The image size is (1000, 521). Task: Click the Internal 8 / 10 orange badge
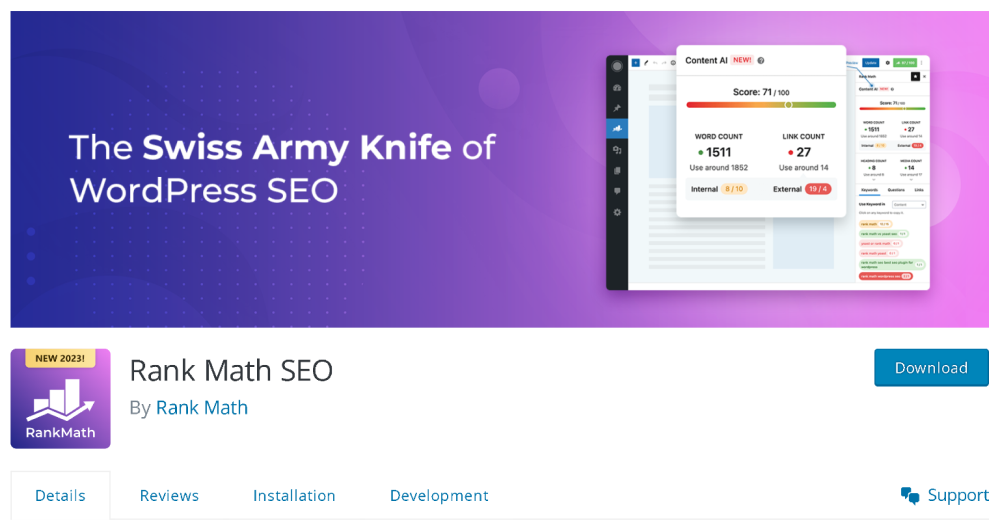[x=734, y=189]
